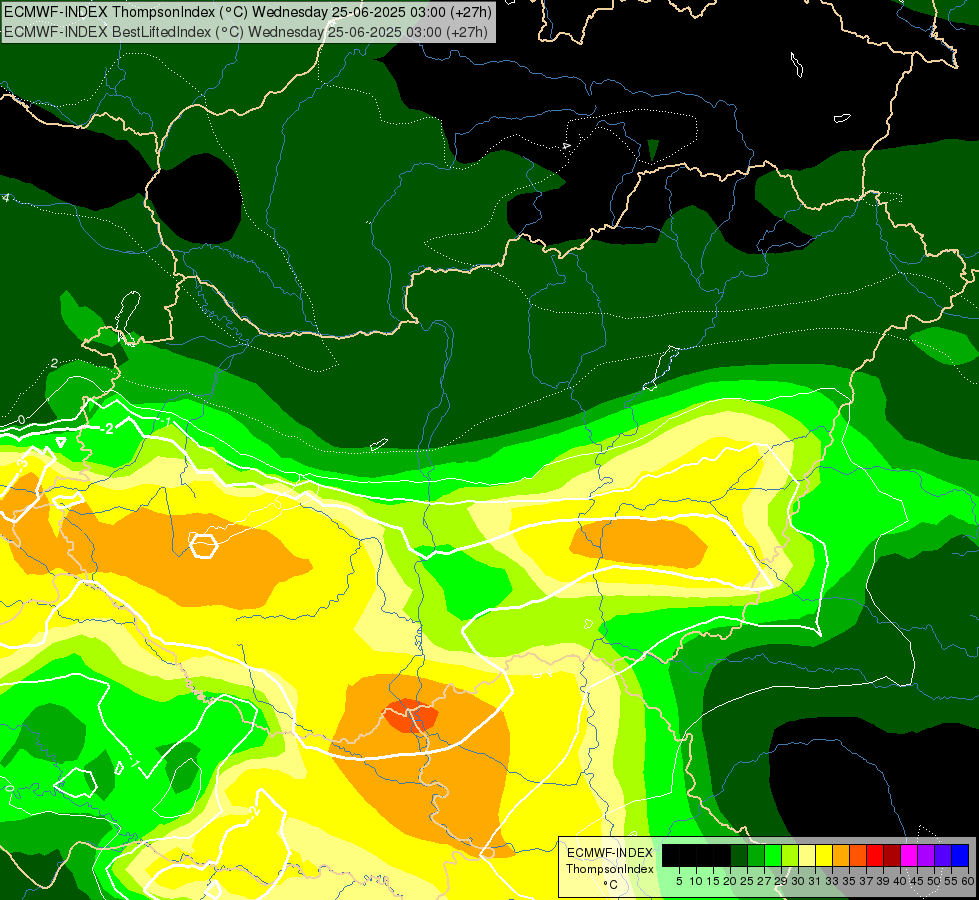Click the legend label 'ThompsonIndex'
The height and width of the screenshot is (900, 979).
pos(610,869)
